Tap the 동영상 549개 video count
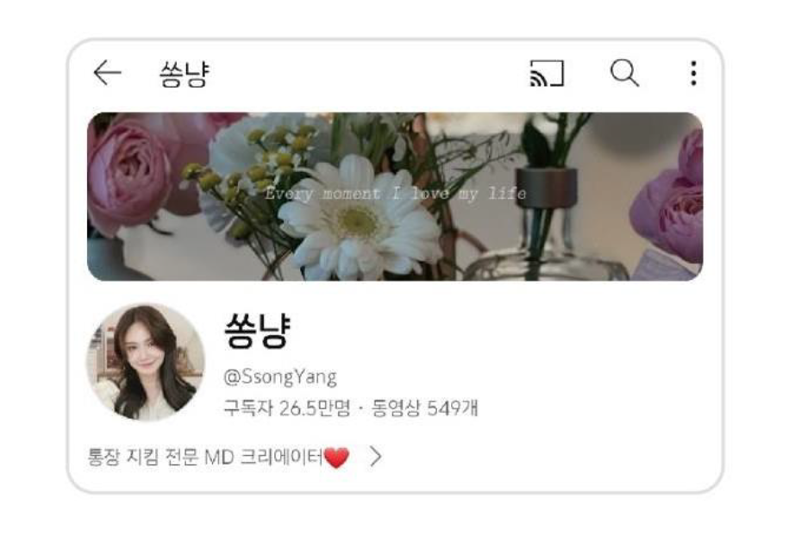The height and width of the screenshot is (533, 800). [x=424, y=408]
